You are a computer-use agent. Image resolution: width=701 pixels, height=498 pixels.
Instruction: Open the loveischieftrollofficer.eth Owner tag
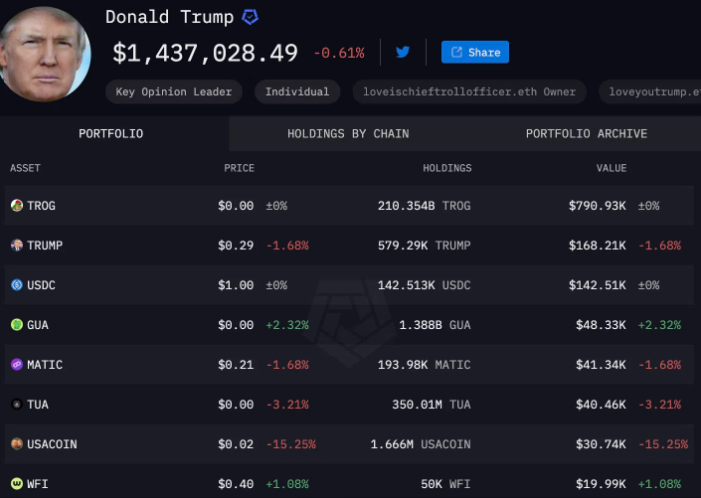click(469, 92)
